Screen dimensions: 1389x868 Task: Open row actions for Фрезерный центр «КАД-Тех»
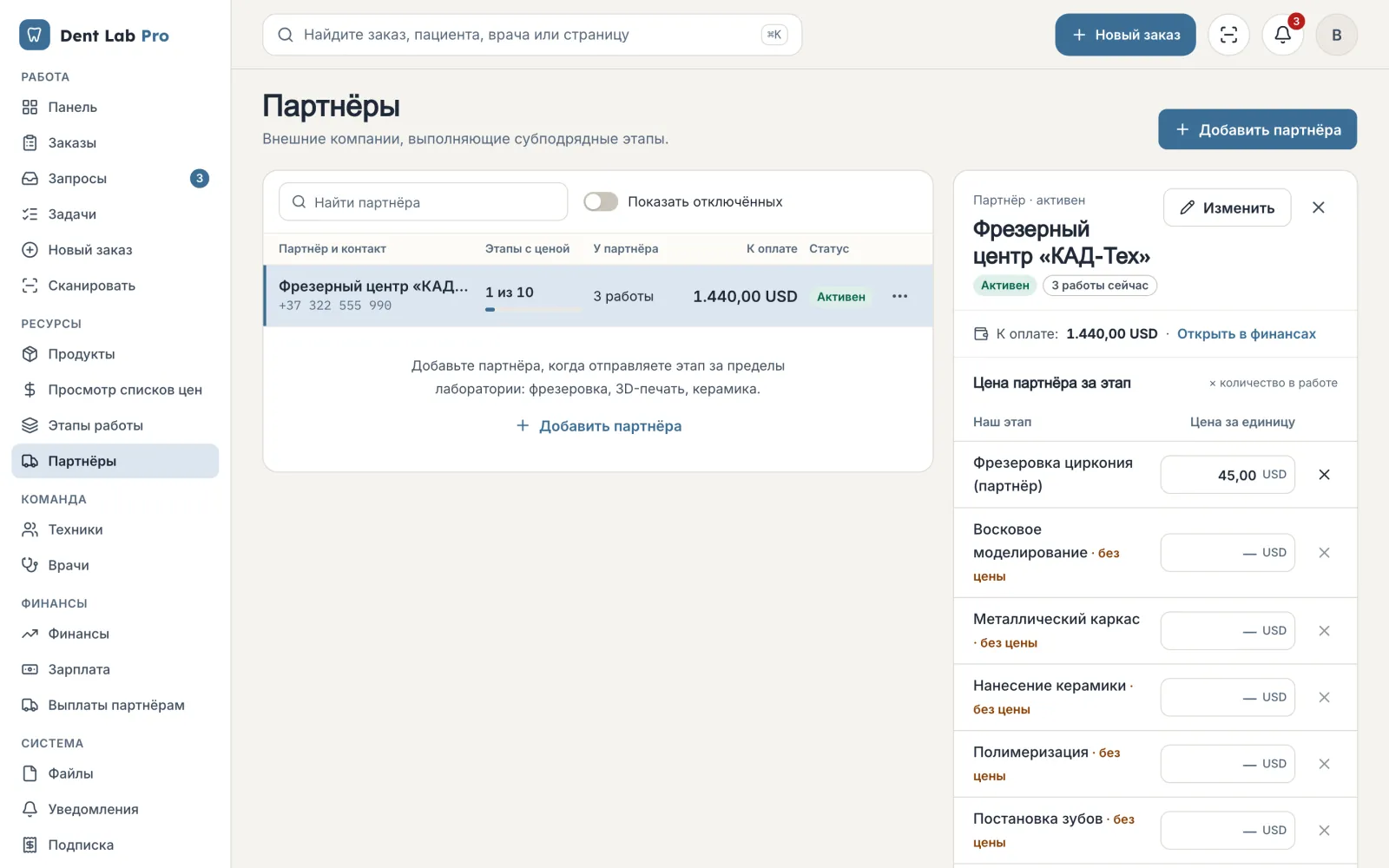(899, 296)
